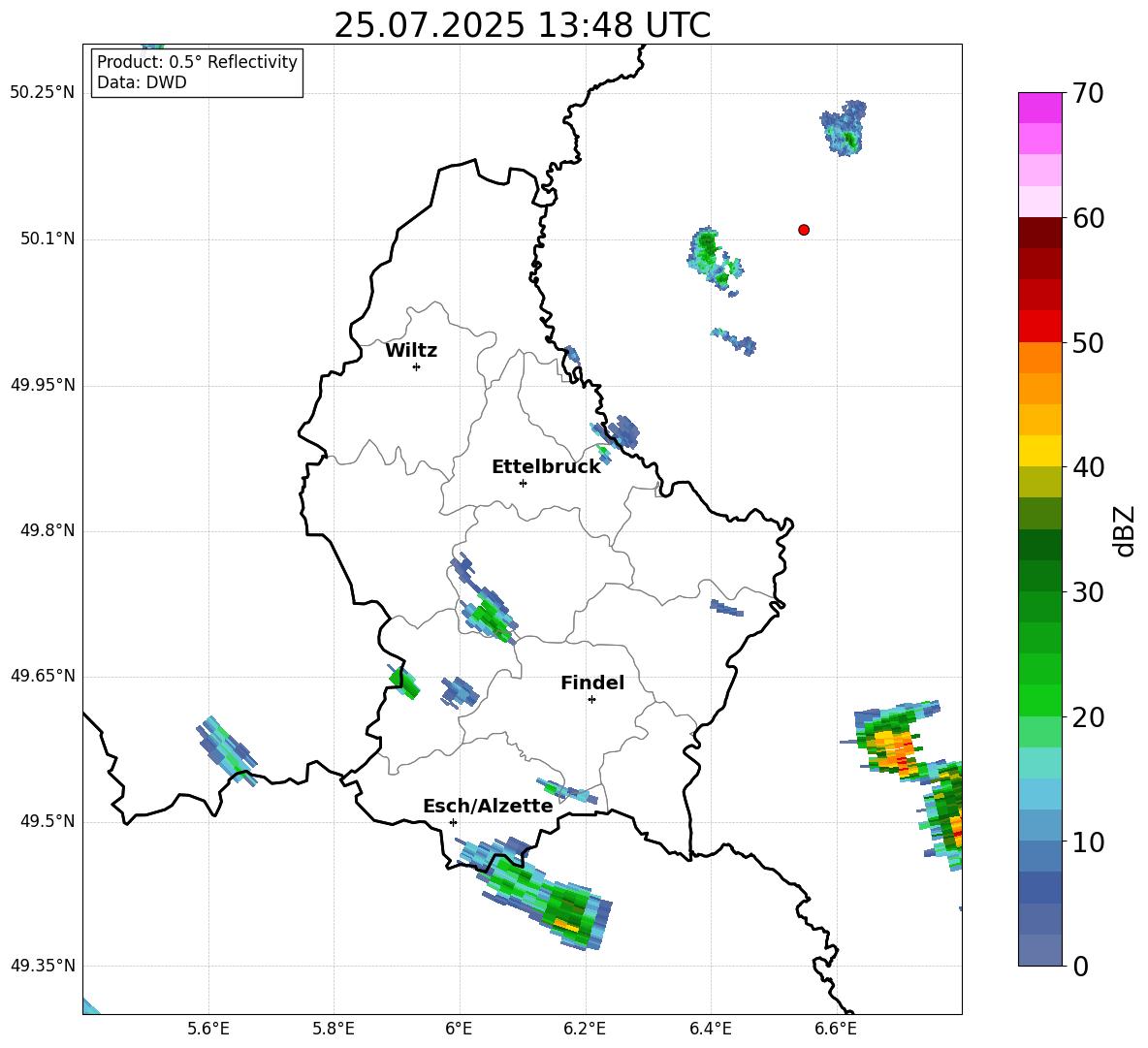Click the "Data: DWD" legend line

[142, 82]
